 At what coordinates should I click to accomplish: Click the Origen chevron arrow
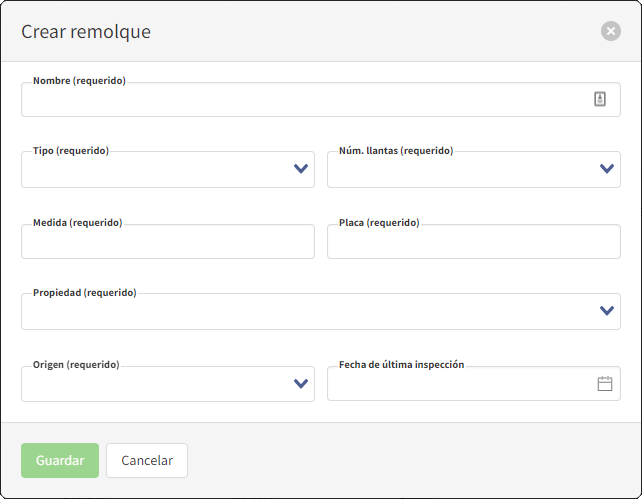point(301,383)
